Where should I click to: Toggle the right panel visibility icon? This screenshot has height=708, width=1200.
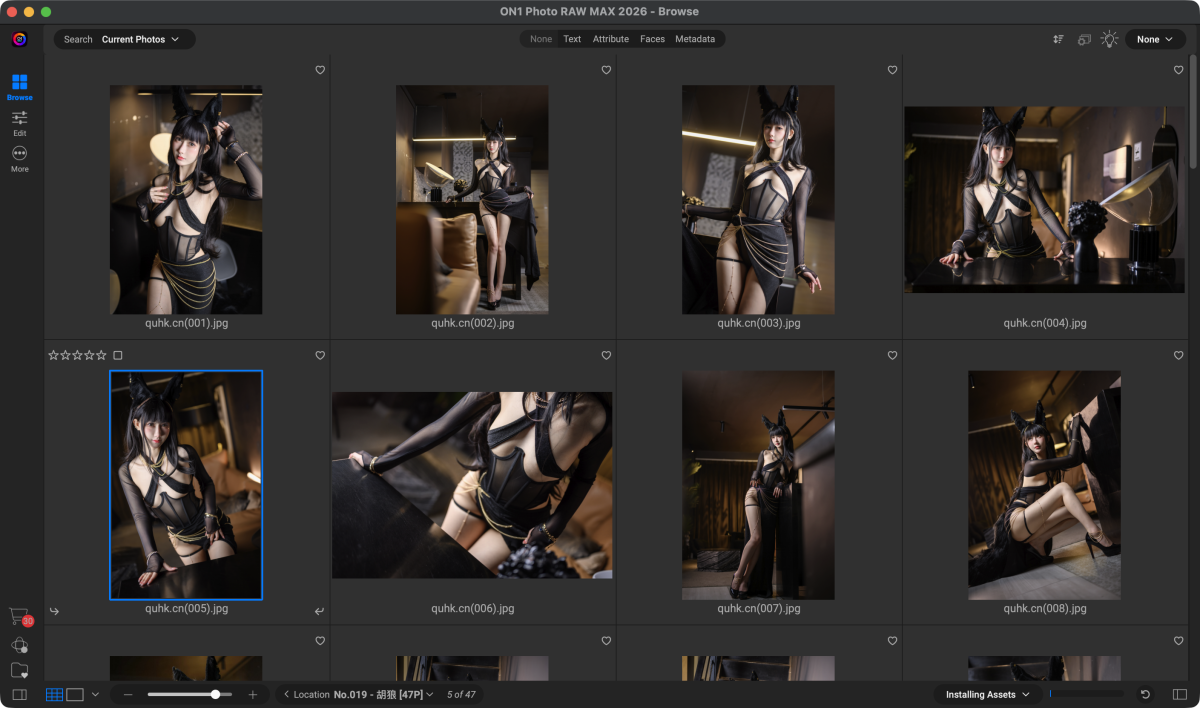[1179, 694]
